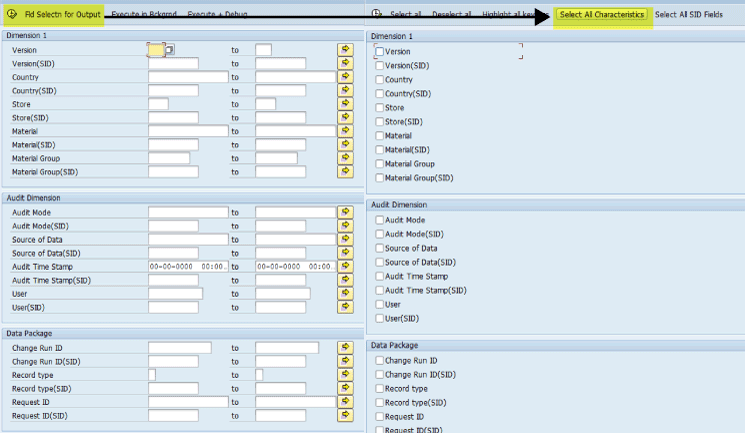Open multiple selection arrow for Source of Data
Image resolution: width=745 pixels, height=433 pixels.
pos(345,239)
